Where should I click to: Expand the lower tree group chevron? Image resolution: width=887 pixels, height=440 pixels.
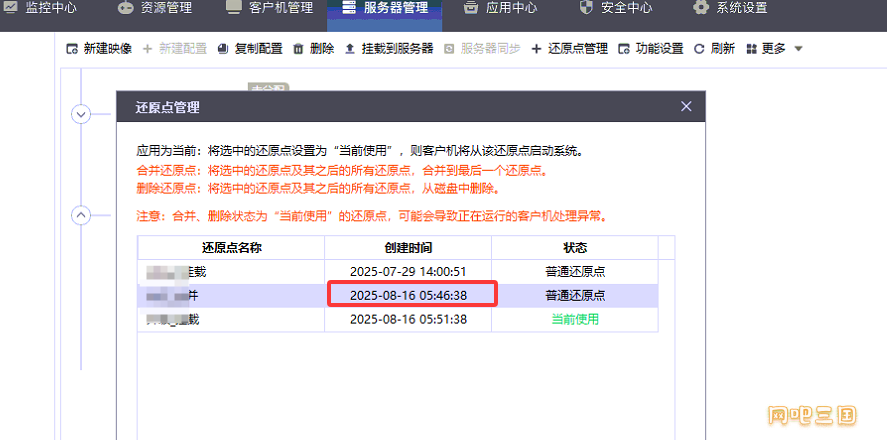point(82,215)
